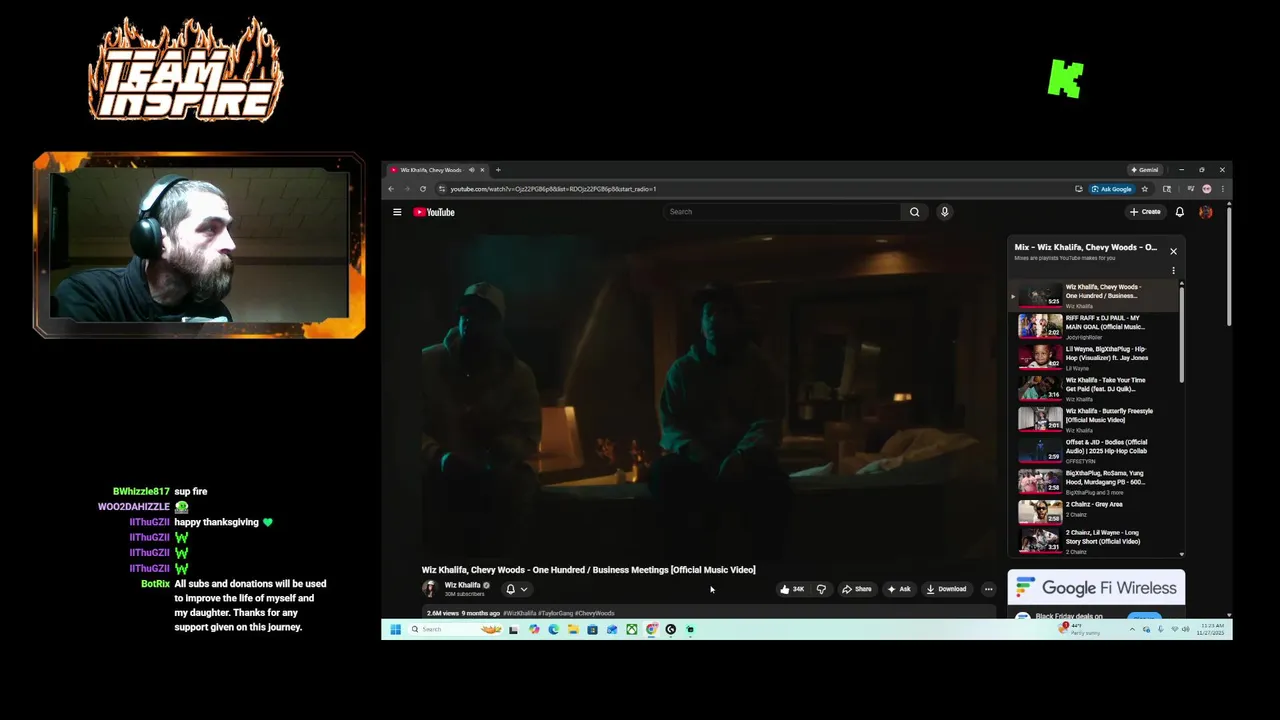Open the Mix playlist three-dot options

[x=1174, y=271]
